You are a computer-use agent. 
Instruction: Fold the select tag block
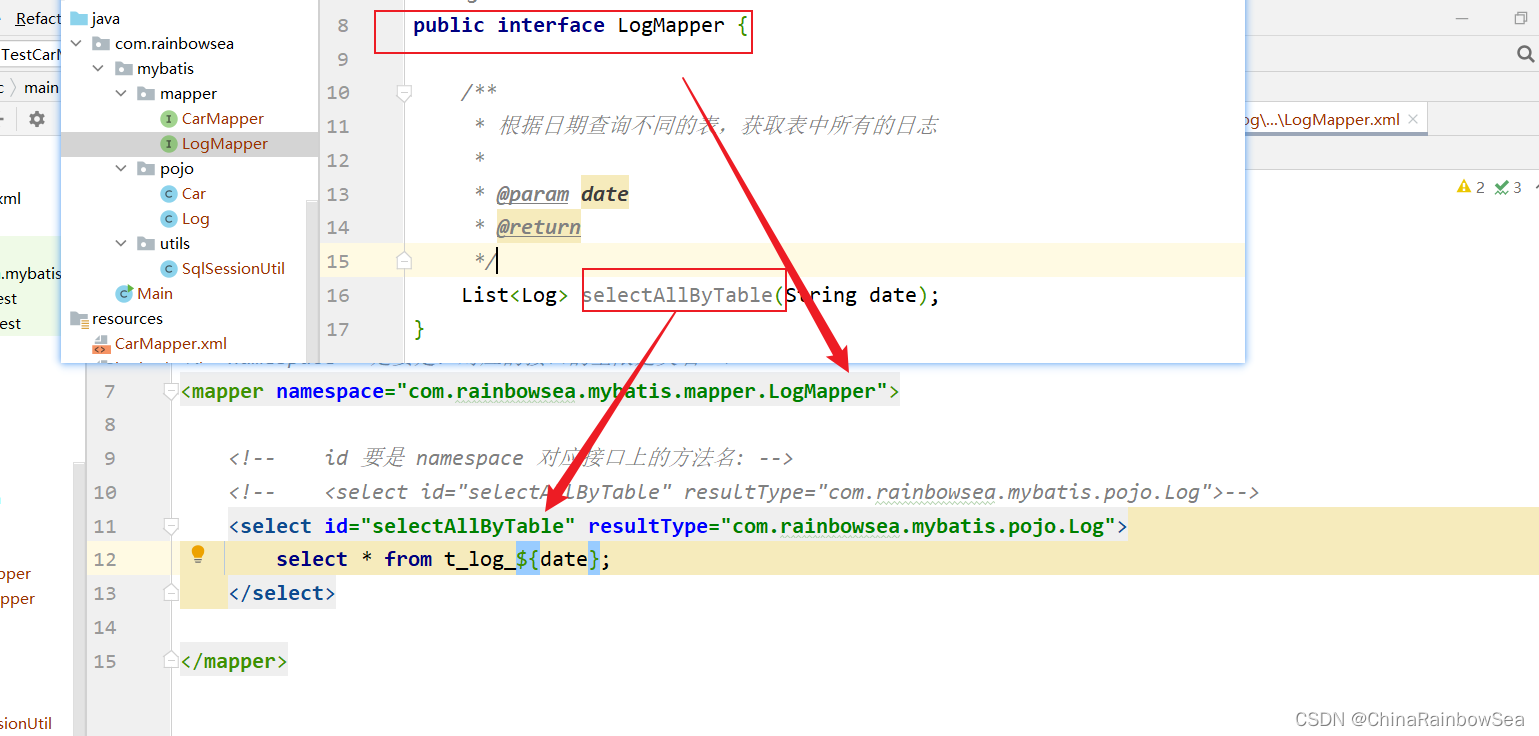(171, 526)
